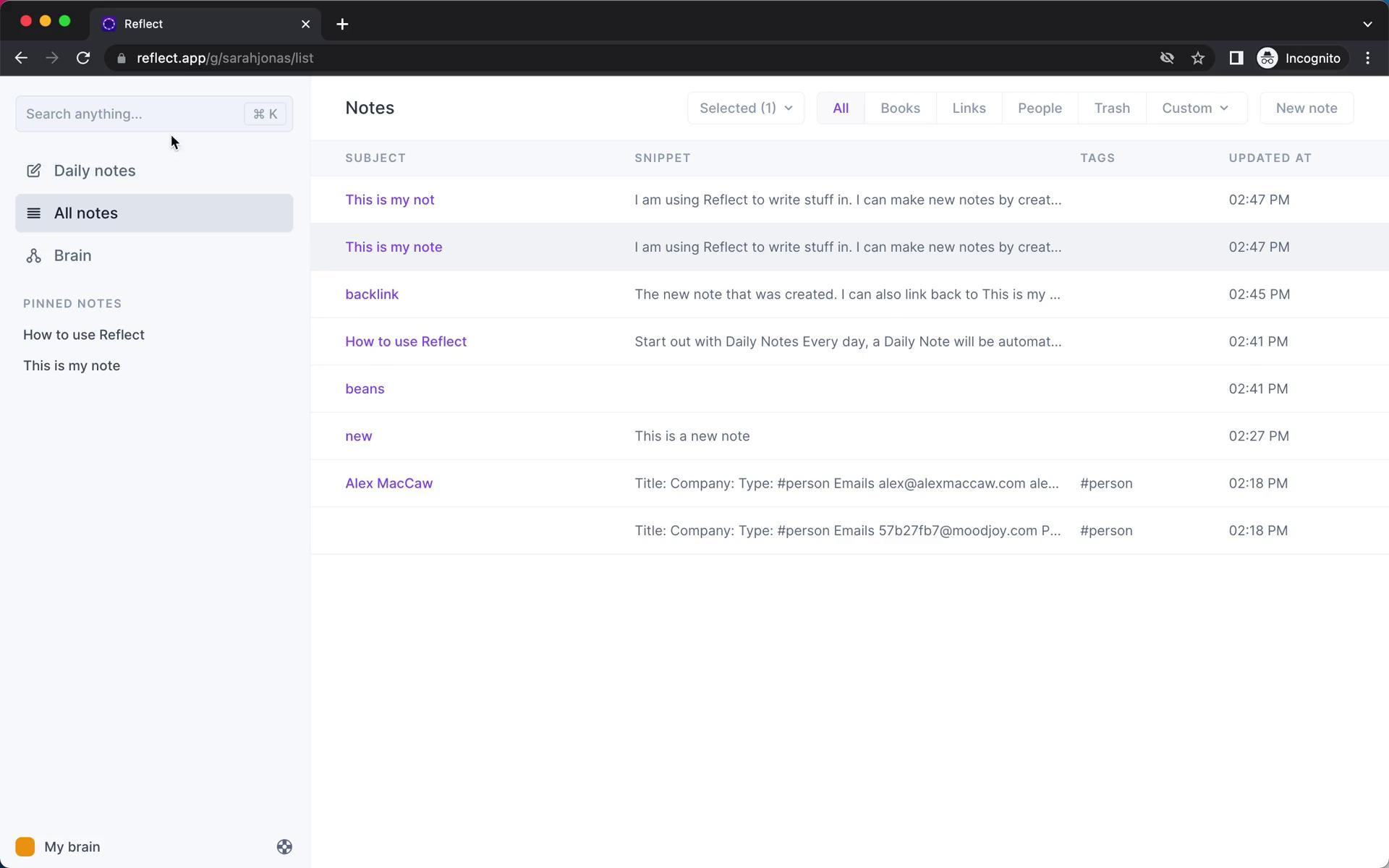Open the backlink note
Image resolution: width=1389 pixels, height=868 pixels.
[x=371, y=294]
